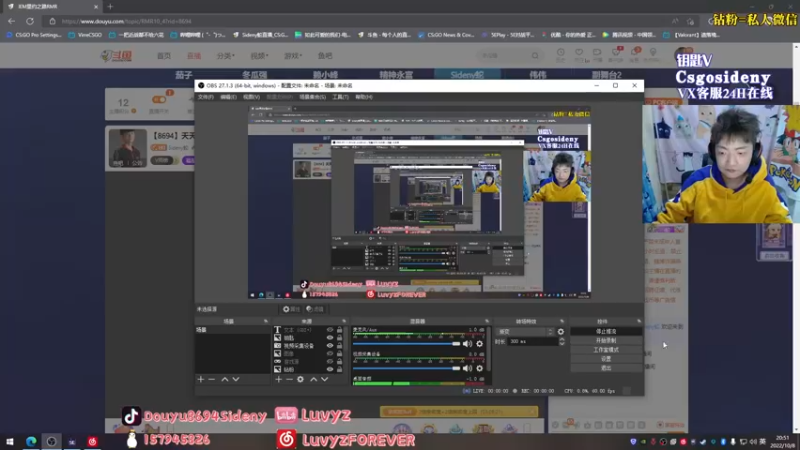The width and height of the screenshot is (800, 450).
Task: Open 滤镜 filters button above sources
Action: (x=315, y=309)
